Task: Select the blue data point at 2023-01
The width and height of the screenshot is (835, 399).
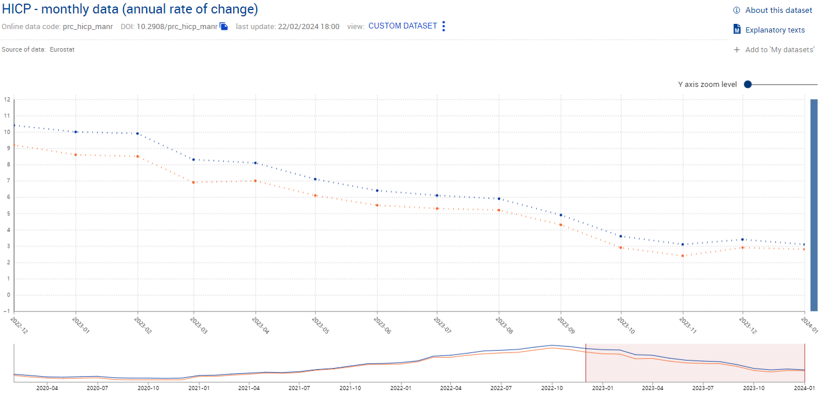Action: (76, 132)
